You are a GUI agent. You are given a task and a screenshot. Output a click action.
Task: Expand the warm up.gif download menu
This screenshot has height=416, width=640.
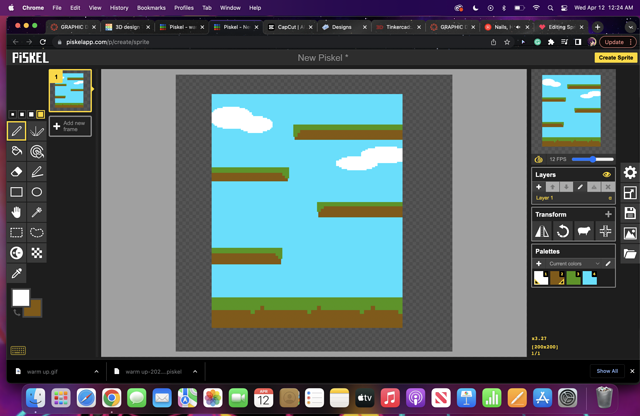(96, 371)
